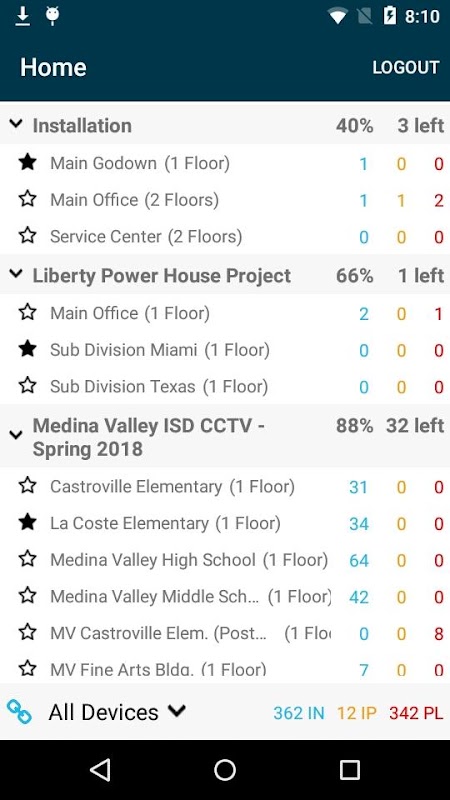
Task: Tap the link chain icon beside All Devices
Action: click(19, 711)
